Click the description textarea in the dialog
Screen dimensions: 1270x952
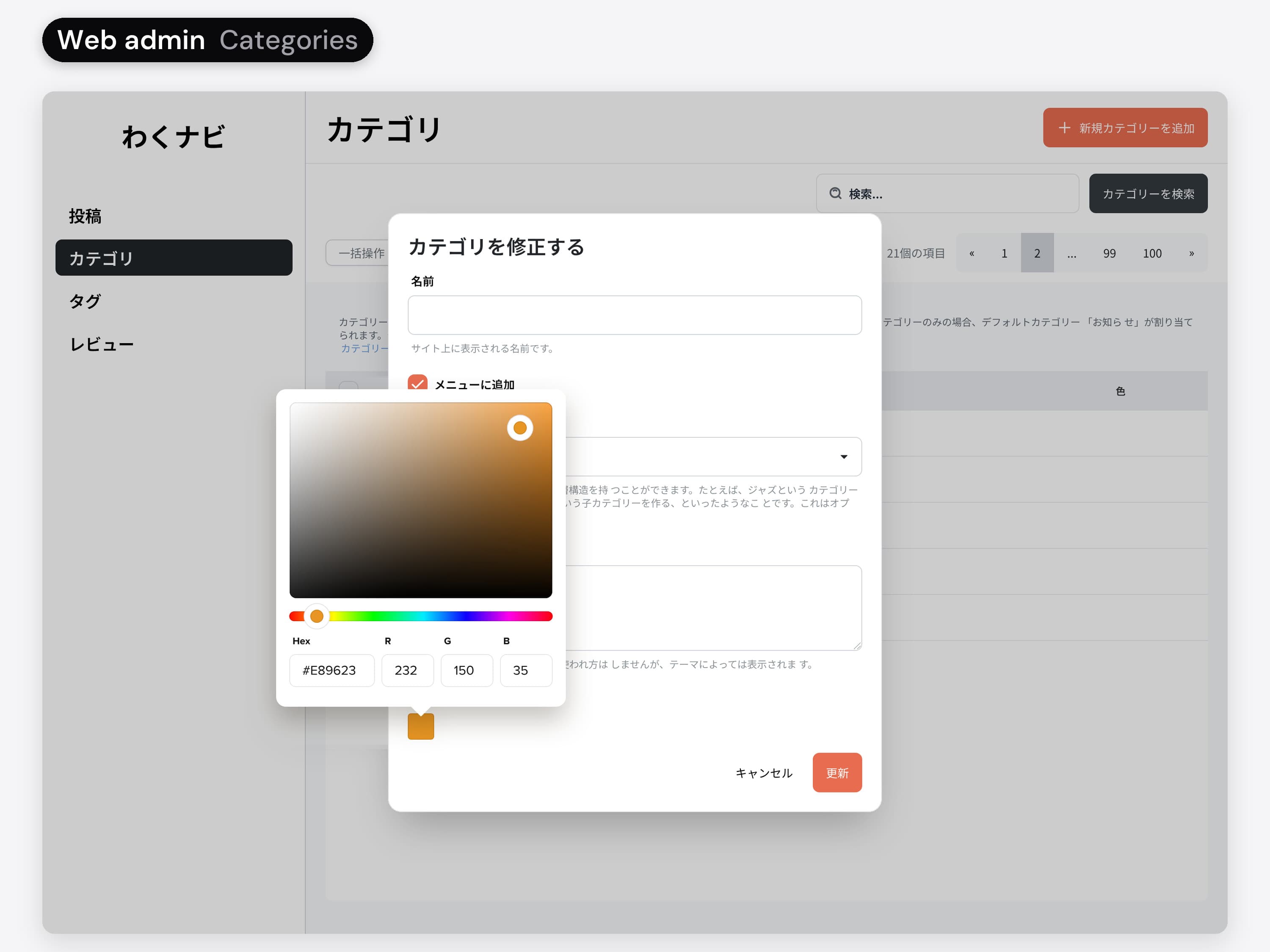713,608
